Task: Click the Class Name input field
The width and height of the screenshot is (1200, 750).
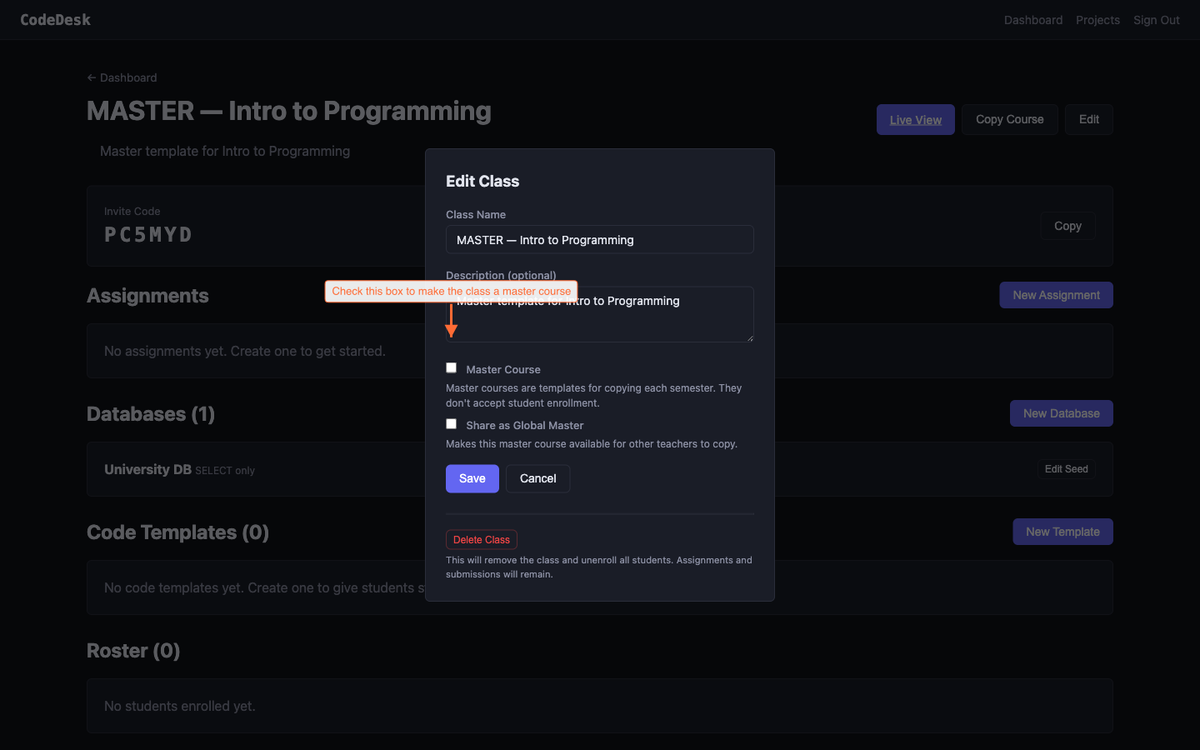Action: tap(599, 240)
